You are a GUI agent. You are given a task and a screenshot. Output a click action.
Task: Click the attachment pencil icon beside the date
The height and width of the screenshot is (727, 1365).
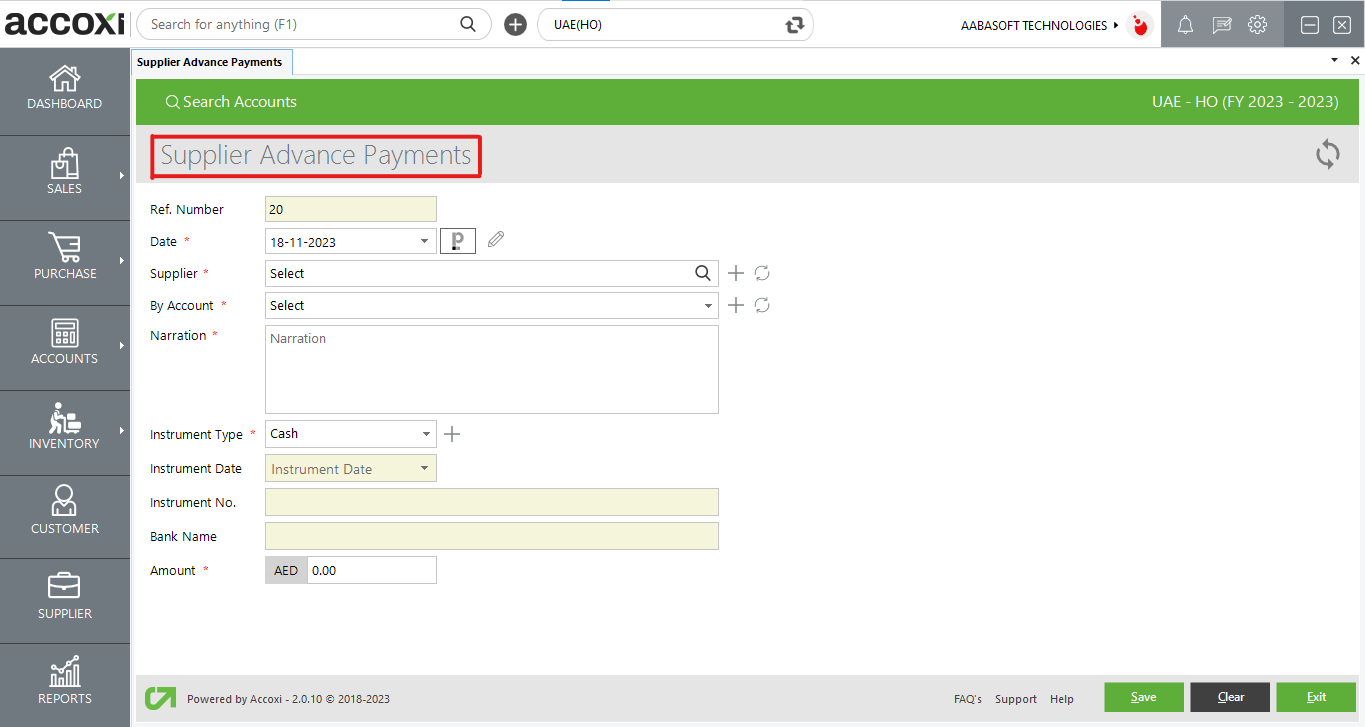point(495,240)
